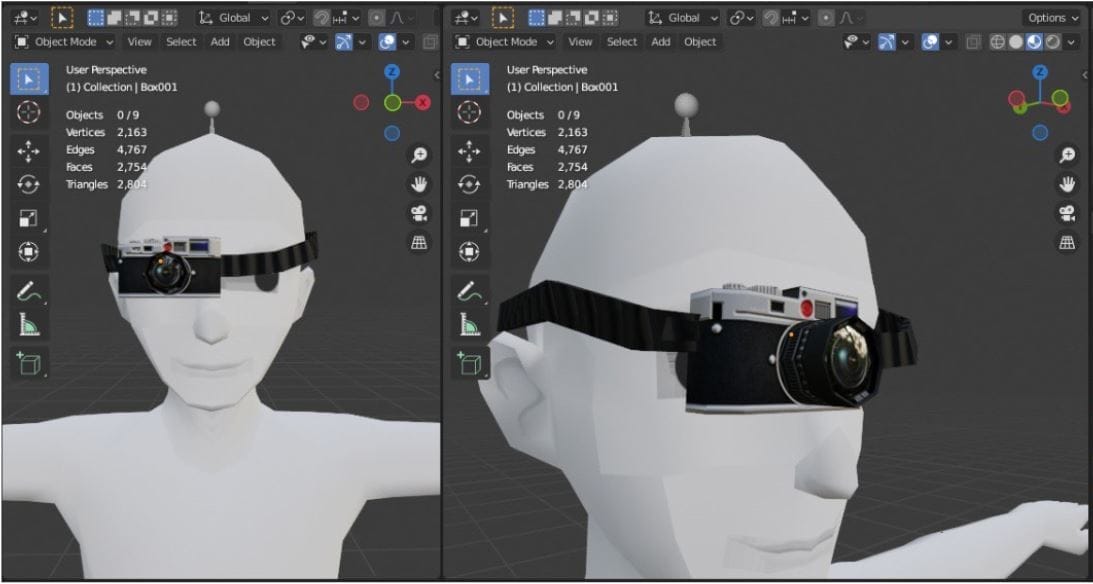
Task: Open the Options dropdown
Action: coord(1052,18)
